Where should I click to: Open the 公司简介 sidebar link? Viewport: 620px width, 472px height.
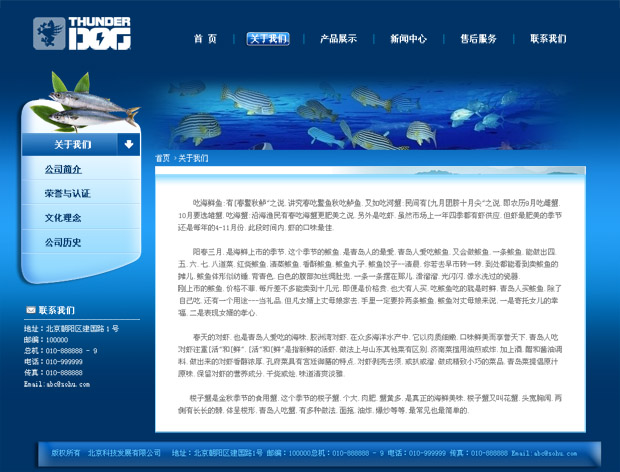pyautogui.click(x=63, y=170)
